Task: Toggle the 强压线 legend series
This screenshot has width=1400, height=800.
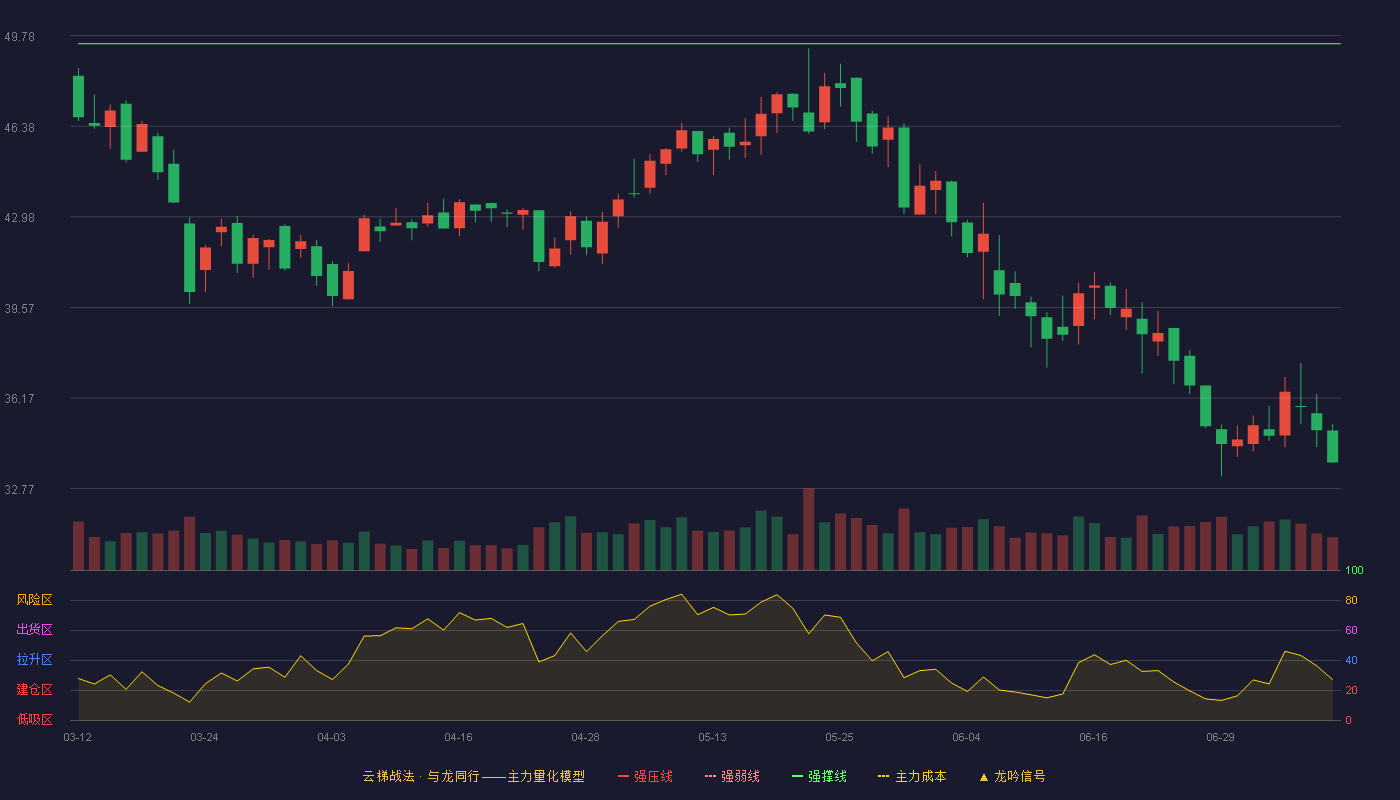Action: coord(645,776)
